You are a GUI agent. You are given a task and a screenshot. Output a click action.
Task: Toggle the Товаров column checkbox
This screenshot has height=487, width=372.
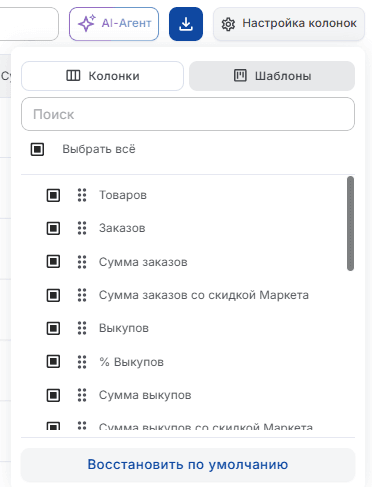tap(53, 195)
